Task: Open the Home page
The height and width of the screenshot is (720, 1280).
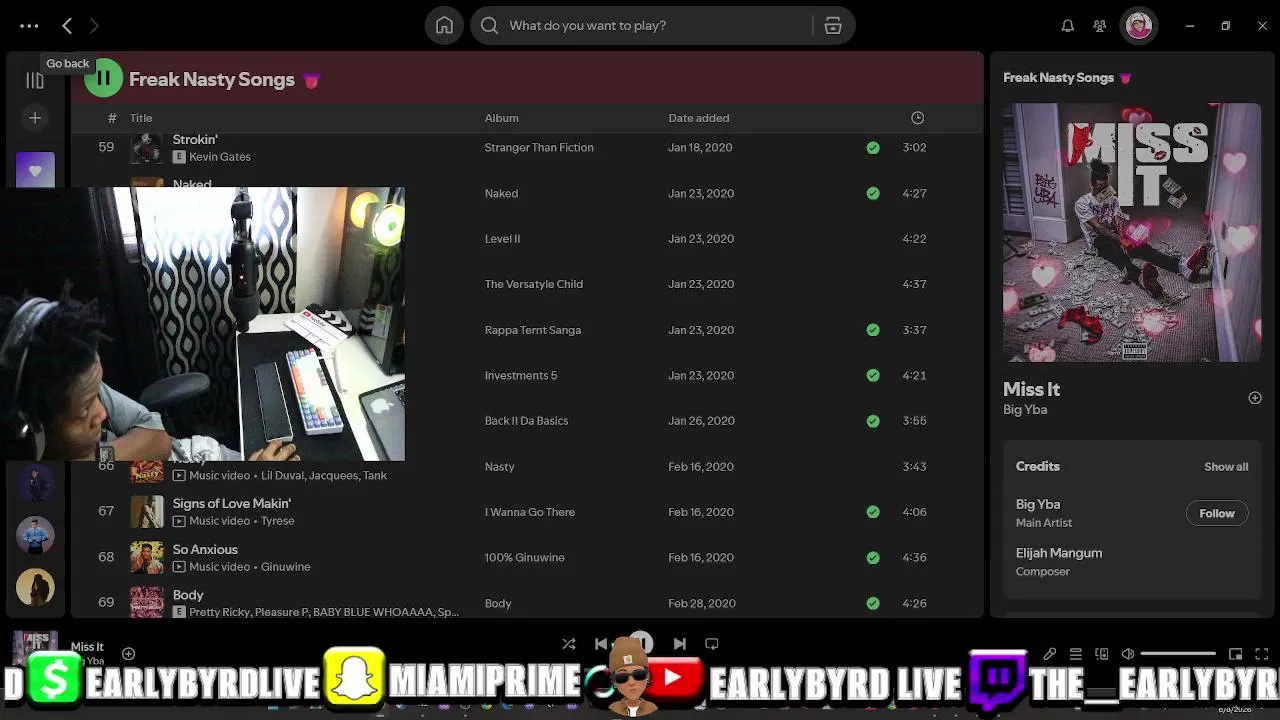Action: pos(444,26)
